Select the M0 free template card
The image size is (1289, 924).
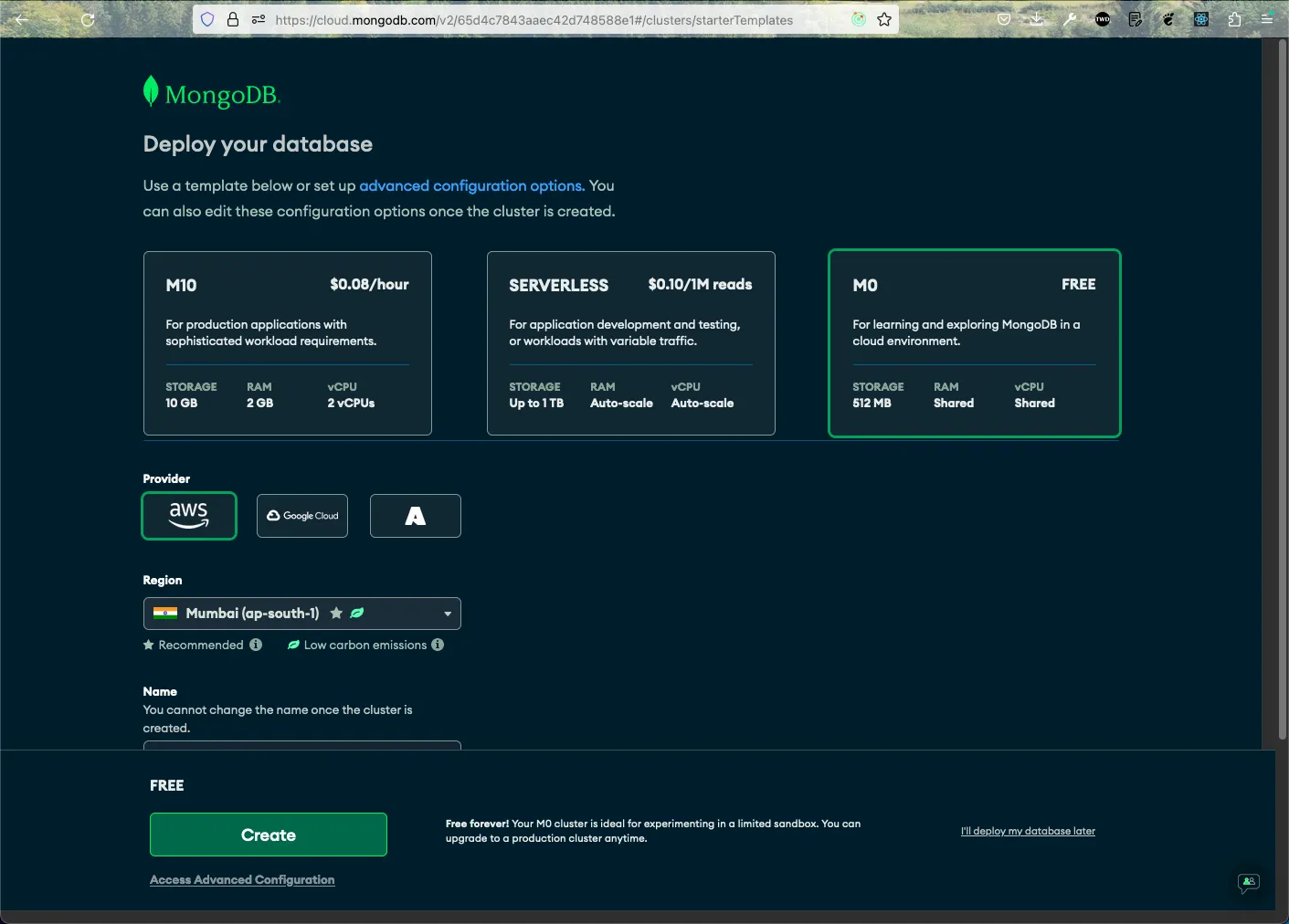click(975, 343)
